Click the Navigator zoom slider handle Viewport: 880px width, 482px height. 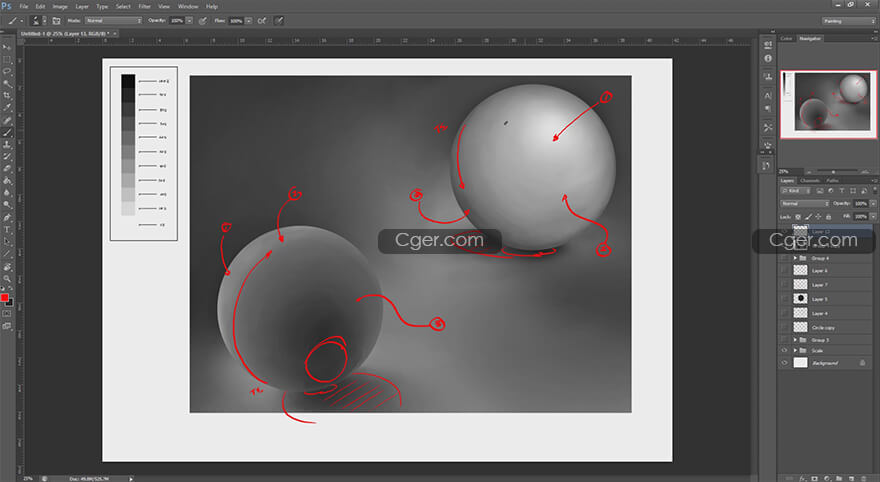point(833,172)
